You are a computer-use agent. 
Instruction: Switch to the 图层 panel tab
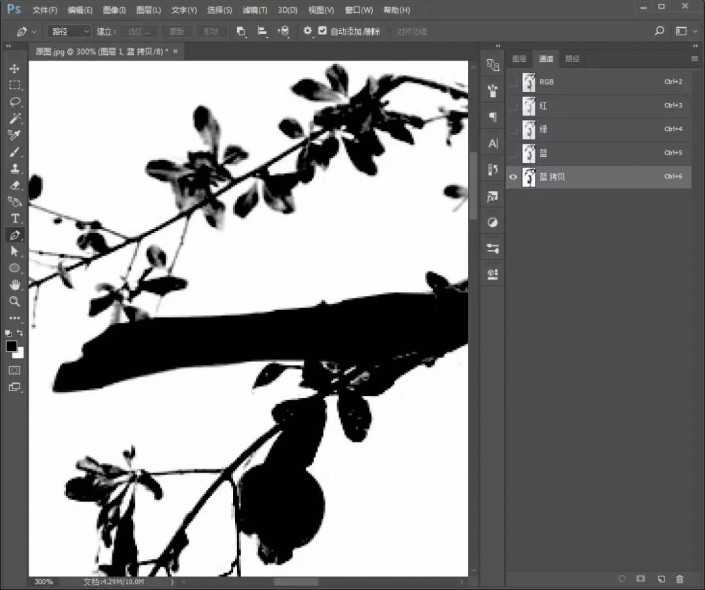(x=520, y=59)
